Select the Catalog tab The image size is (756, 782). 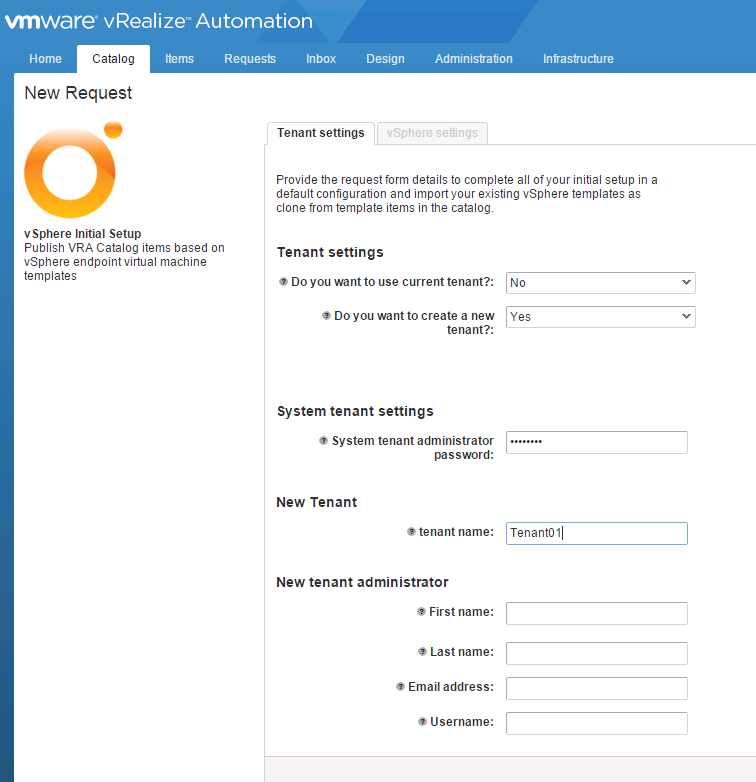(x=113, y=59)
